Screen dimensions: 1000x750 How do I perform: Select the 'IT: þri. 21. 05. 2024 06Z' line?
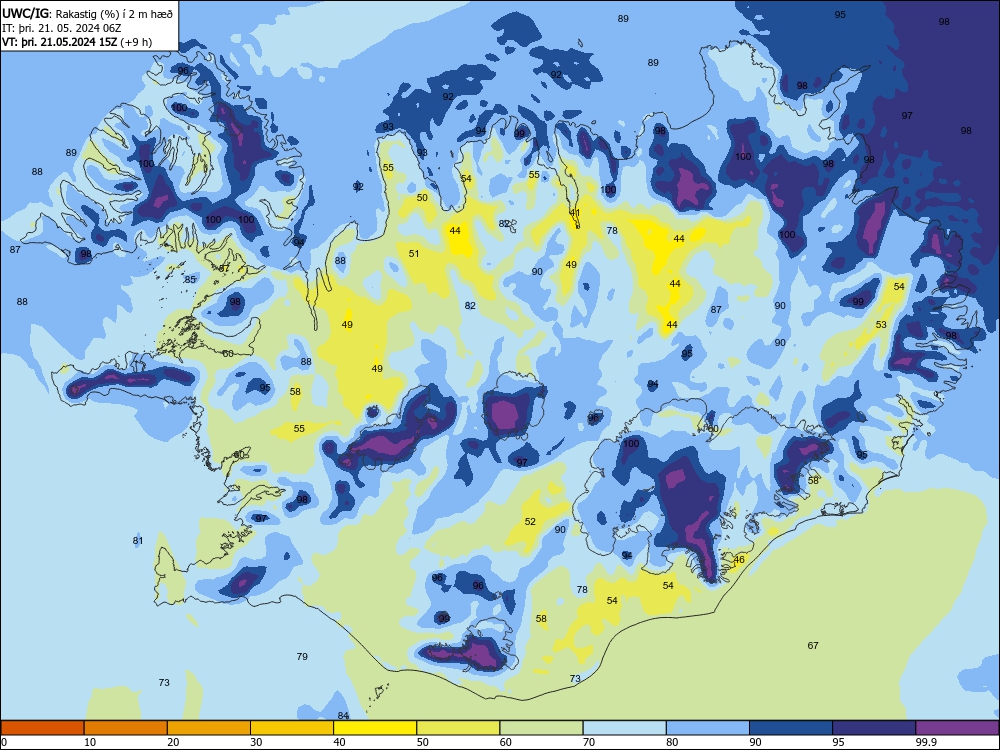pos(61,28)
